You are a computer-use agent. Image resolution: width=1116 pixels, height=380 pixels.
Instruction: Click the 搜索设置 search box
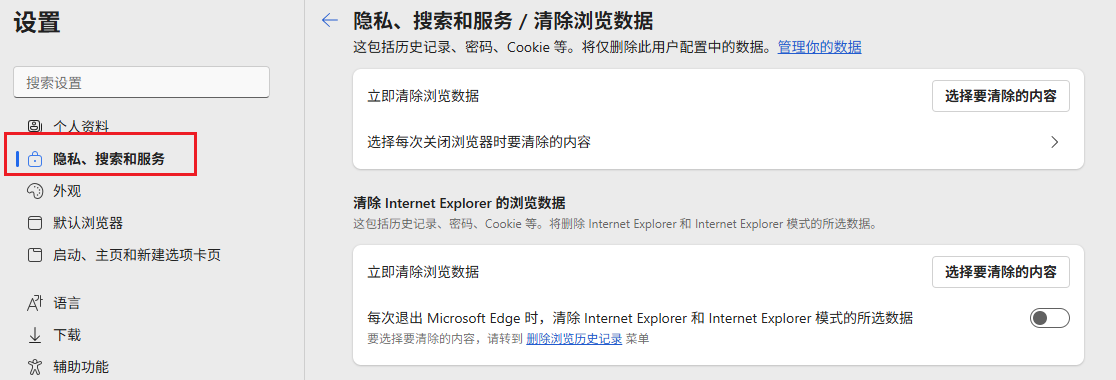coord(142,83)
